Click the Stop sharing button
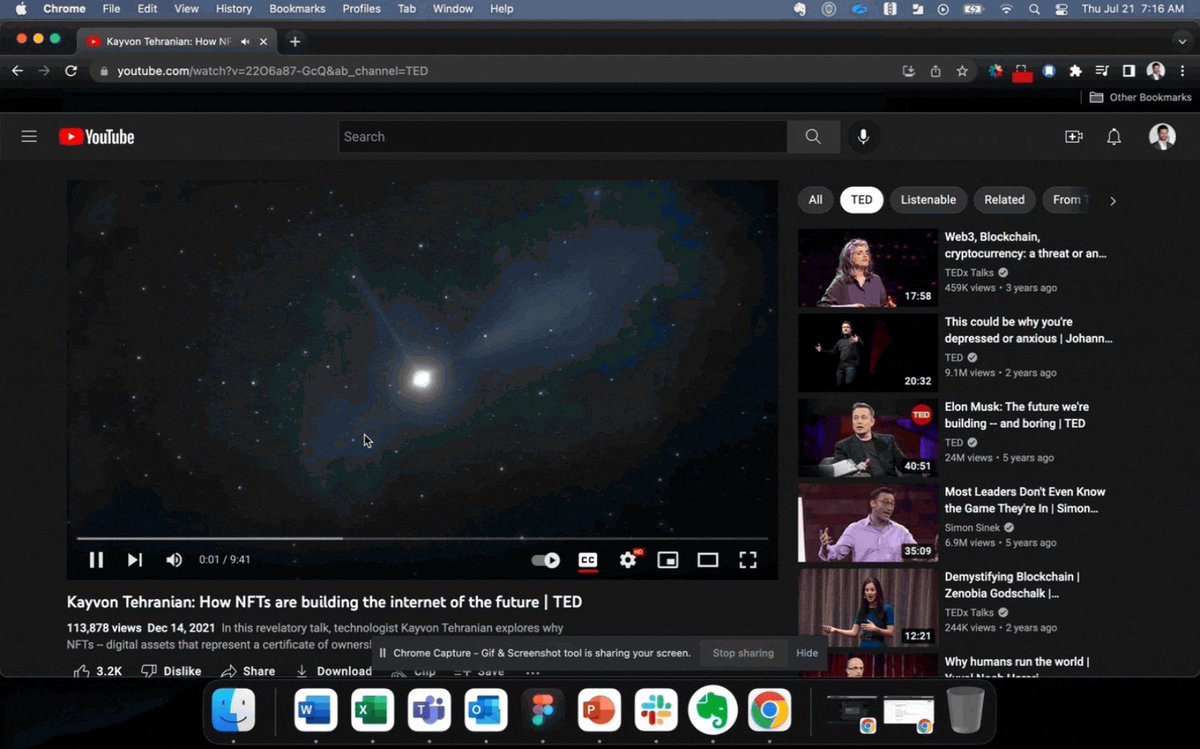1200x749 pixels. tap(743, 653)
